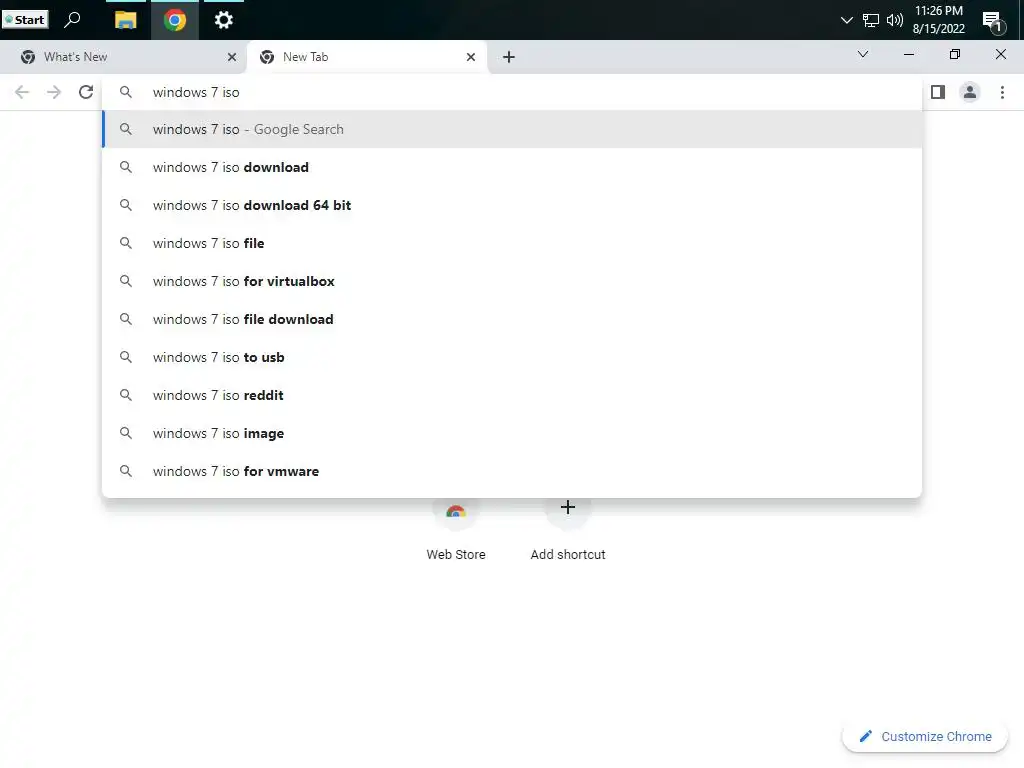The image size is (1024, 768).
Task: Click Add shortcut plus tile
Action: [568, 529]
